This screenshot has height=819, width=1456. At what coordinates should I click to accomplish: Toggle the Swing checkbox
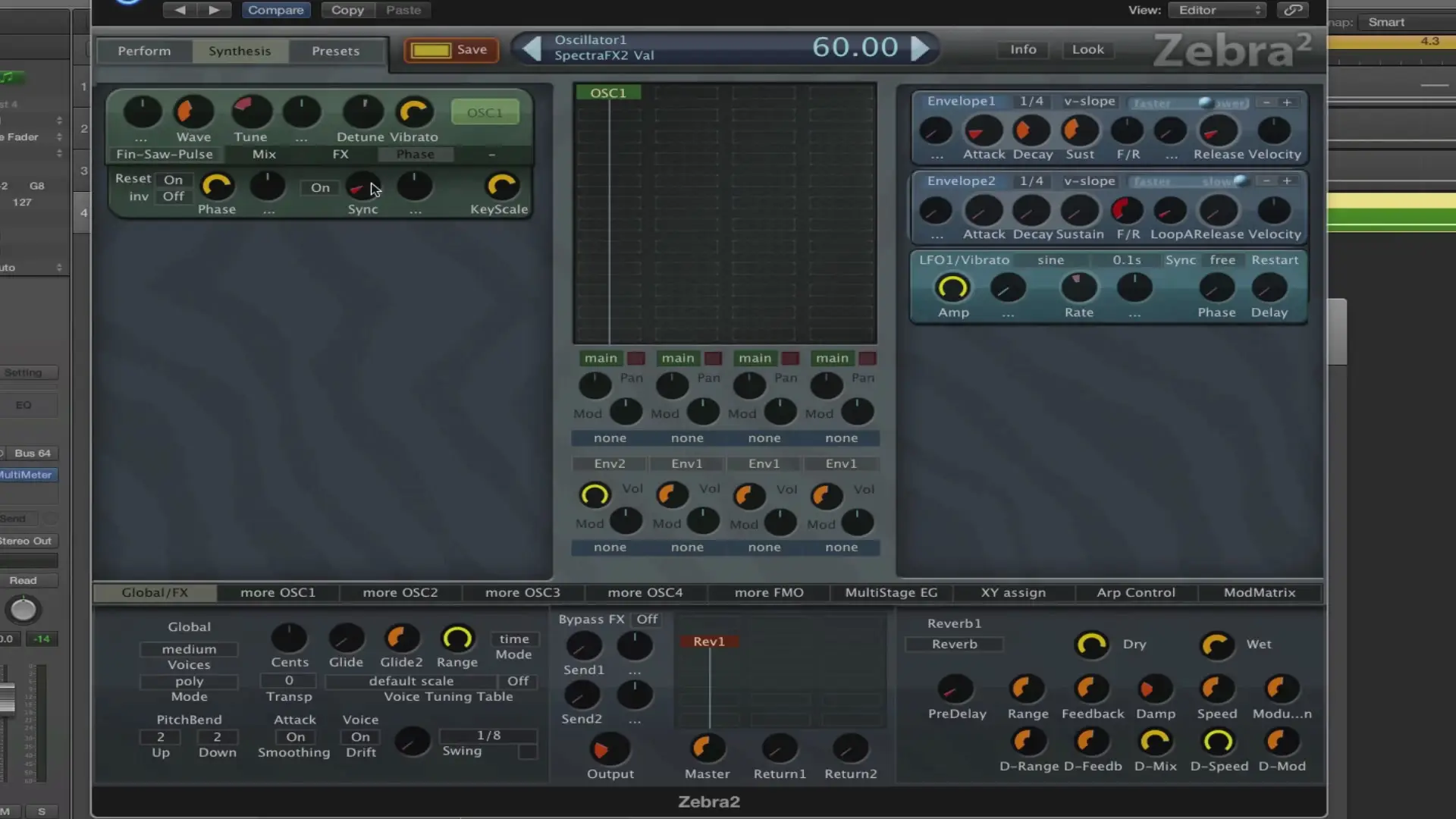(x=528, y=752)
